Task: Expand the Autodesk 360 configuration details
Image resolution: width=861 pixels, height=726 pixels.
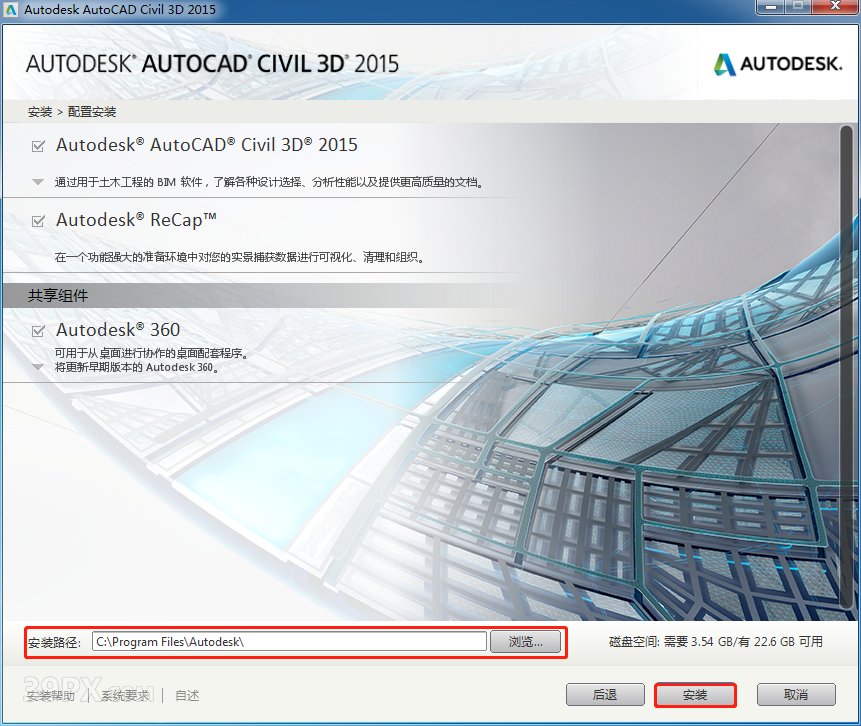Action: tap(36, 368)
